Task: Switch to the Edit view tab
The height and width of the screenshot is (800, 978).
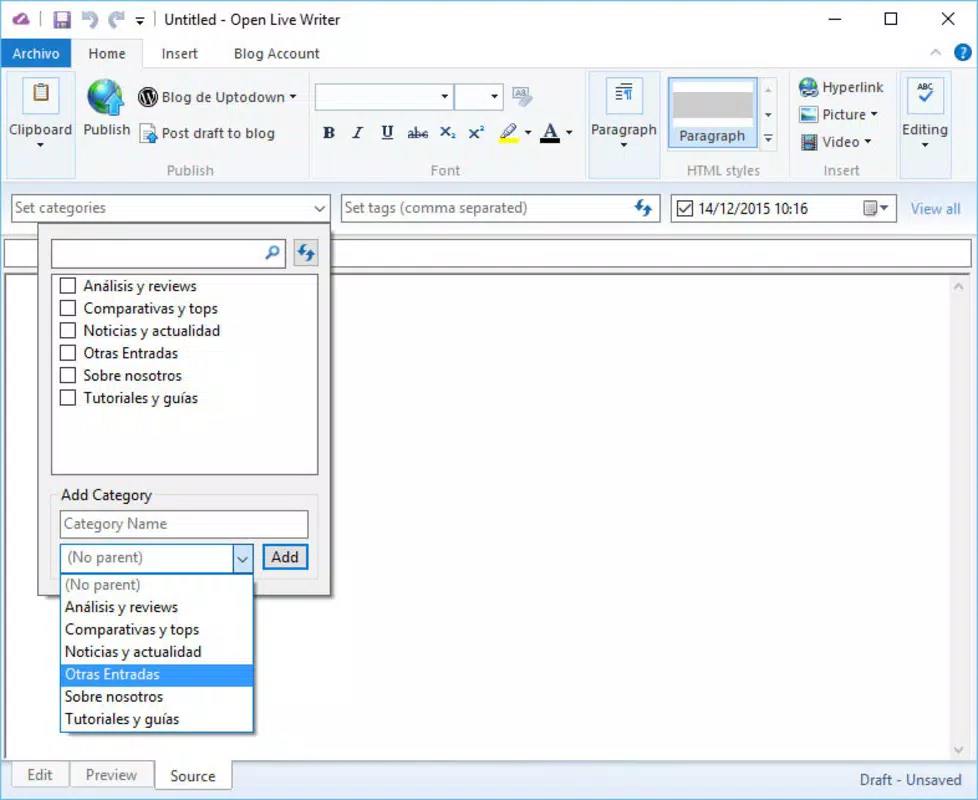Action: click(40, 775)
